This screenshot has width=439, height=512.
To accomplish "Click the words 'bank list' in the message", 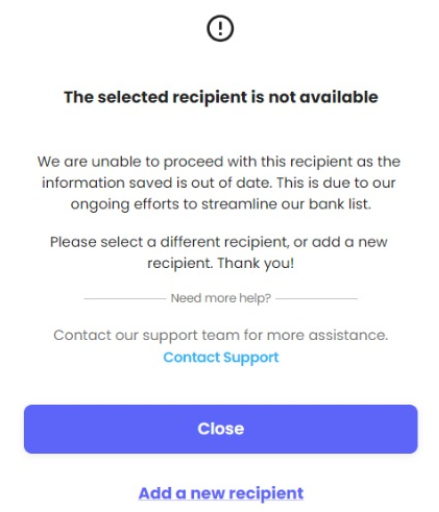I will click(x=340, y=204).
